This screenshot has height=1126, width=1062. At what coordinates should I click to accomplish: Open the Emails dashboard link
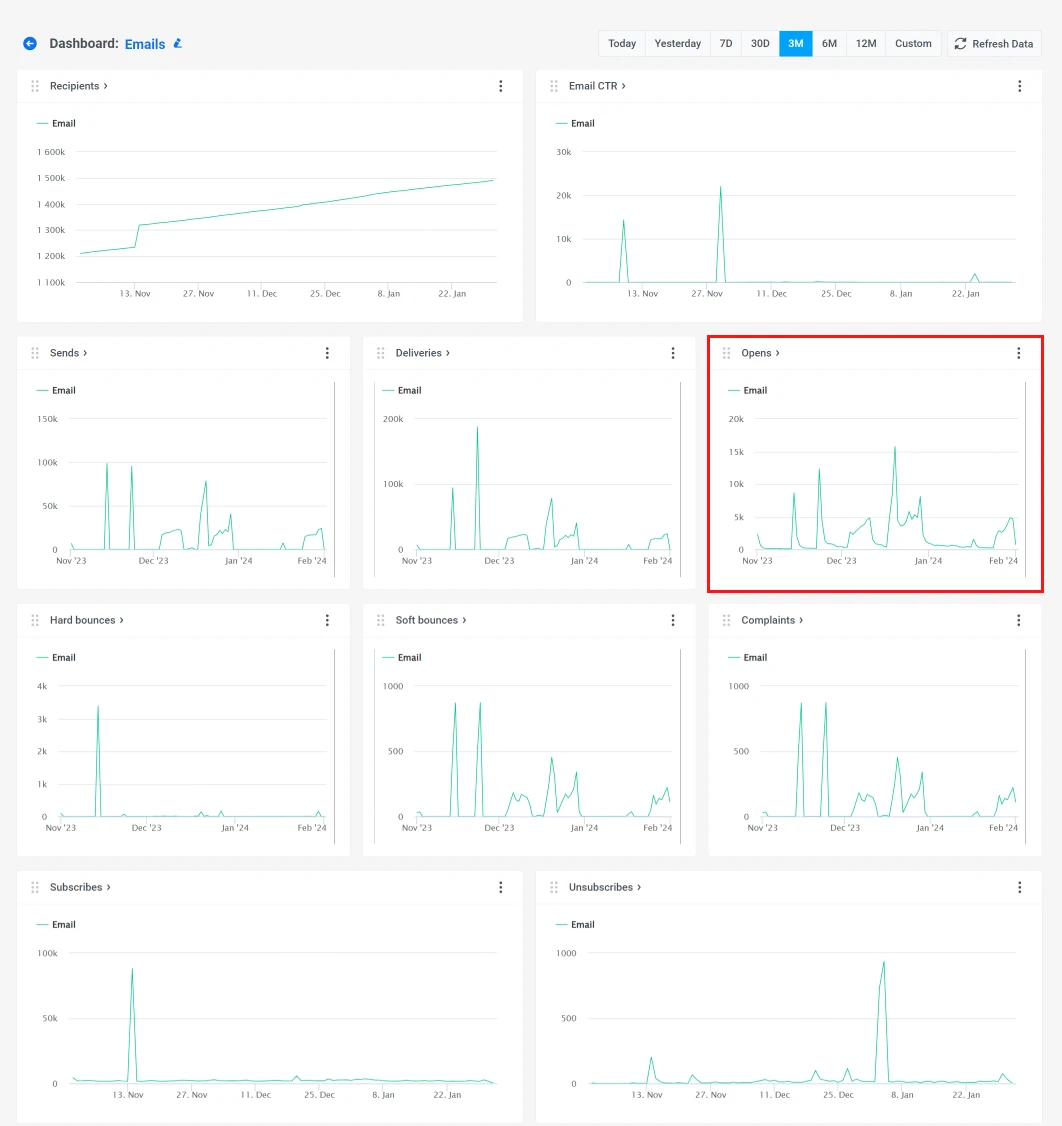tap(145, 43)
